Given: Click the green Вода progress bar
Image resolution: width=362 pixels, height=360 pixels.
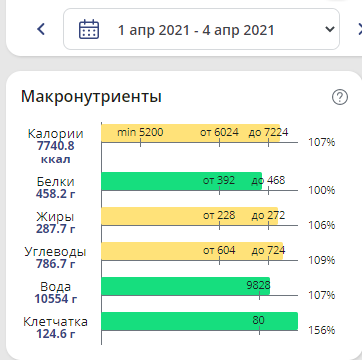Looking at the screenshot, I should point(186,286).
